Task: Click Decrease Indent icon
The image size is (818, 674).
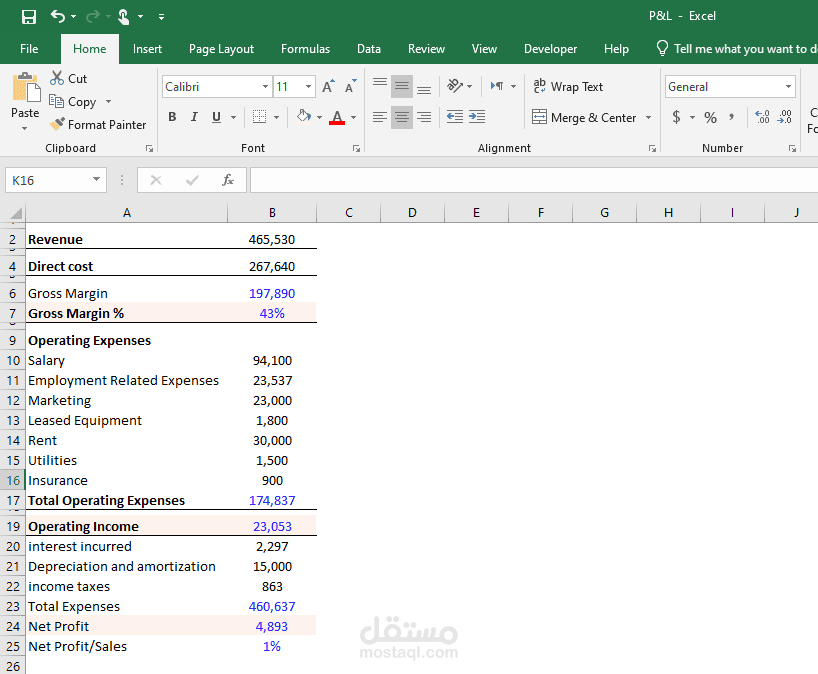Action: (455, 117)
